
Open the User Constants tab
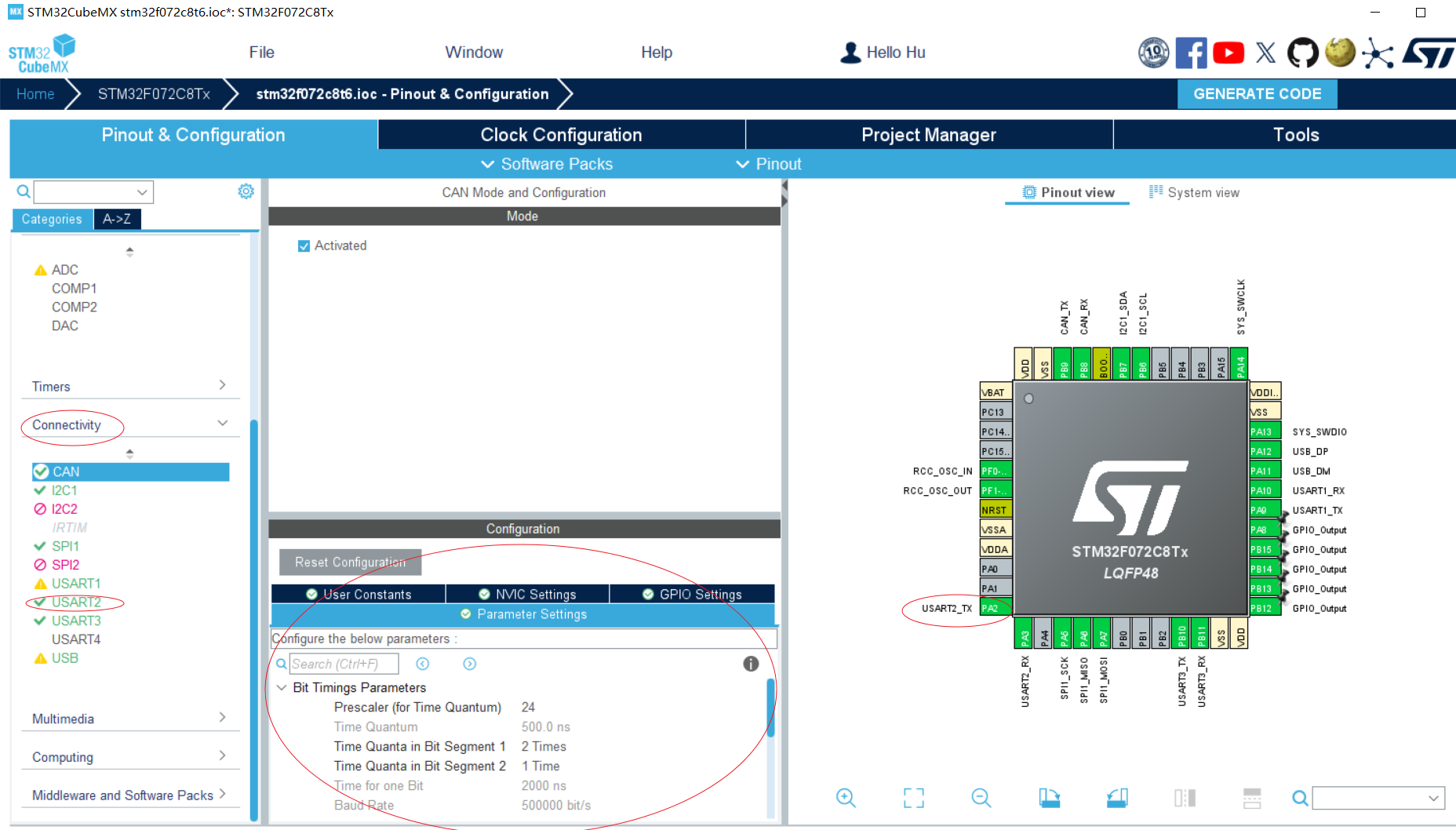(x=359, y=594)
